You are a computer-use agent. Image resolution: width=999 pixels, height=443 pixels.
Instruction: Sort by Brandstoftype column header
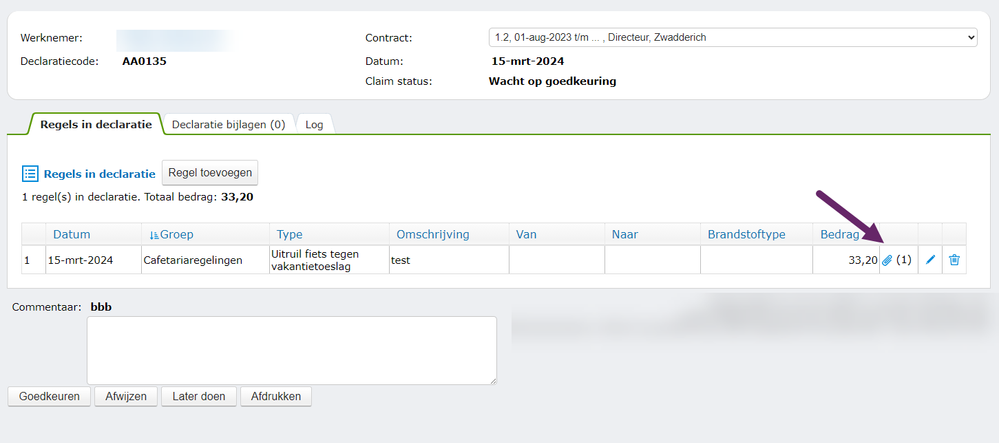[746, 235]
